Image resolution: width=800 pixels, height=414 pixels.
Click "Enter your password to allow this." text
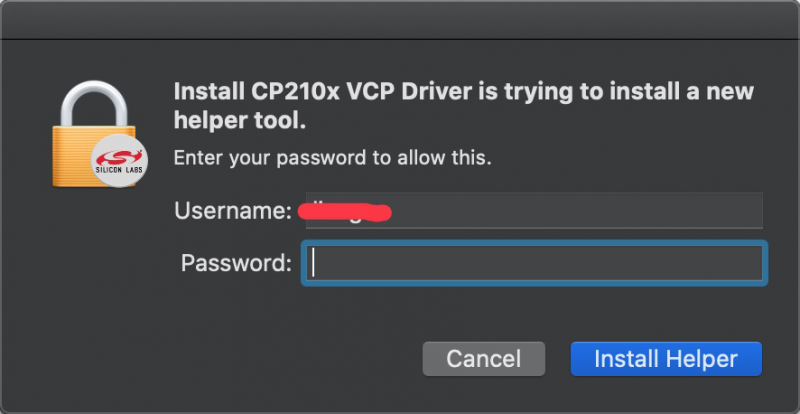(333, 158)
